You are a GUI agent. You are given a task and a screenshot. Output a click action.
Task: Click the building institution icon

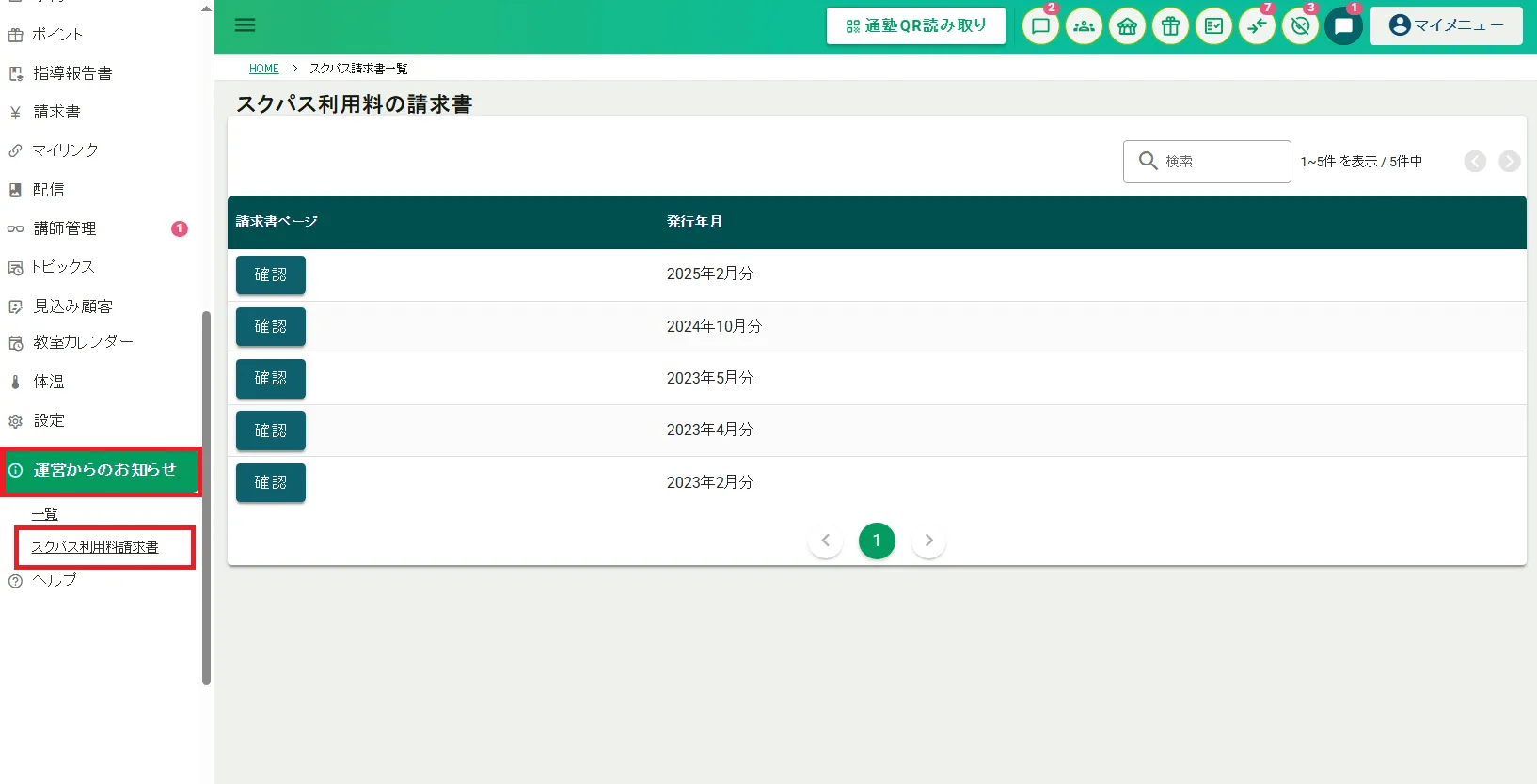click(x=1127, y=26)
